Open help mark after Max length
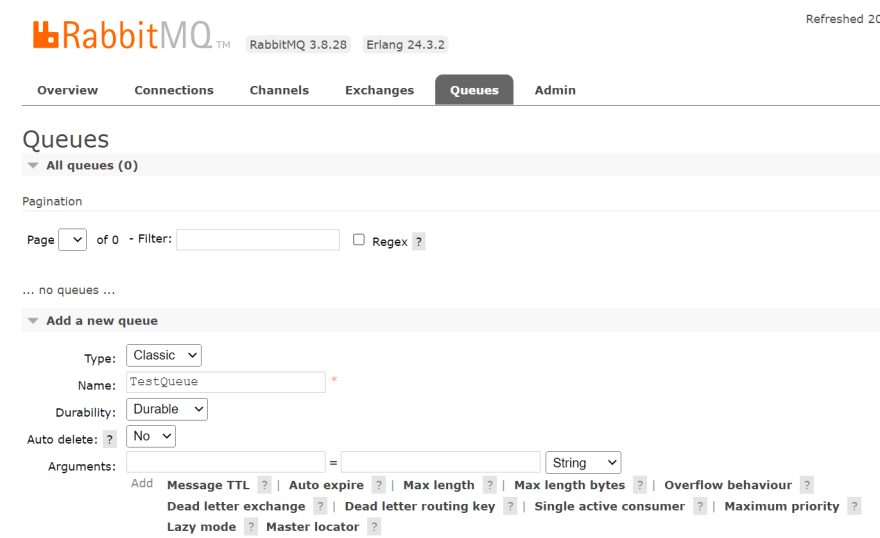 pos(490,485)
